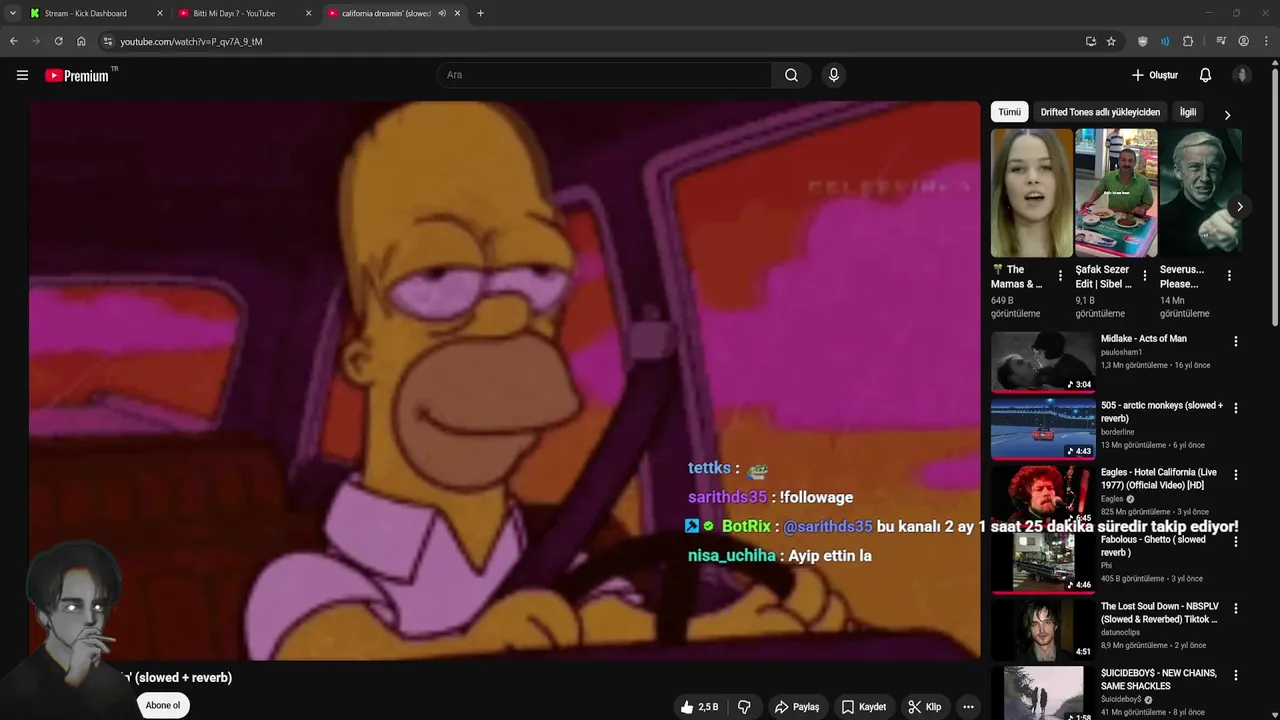This screenshot has height=720, width=1280.
Task: Open media control icon in browser toolbar
Action: click(x=1221, y=41)
